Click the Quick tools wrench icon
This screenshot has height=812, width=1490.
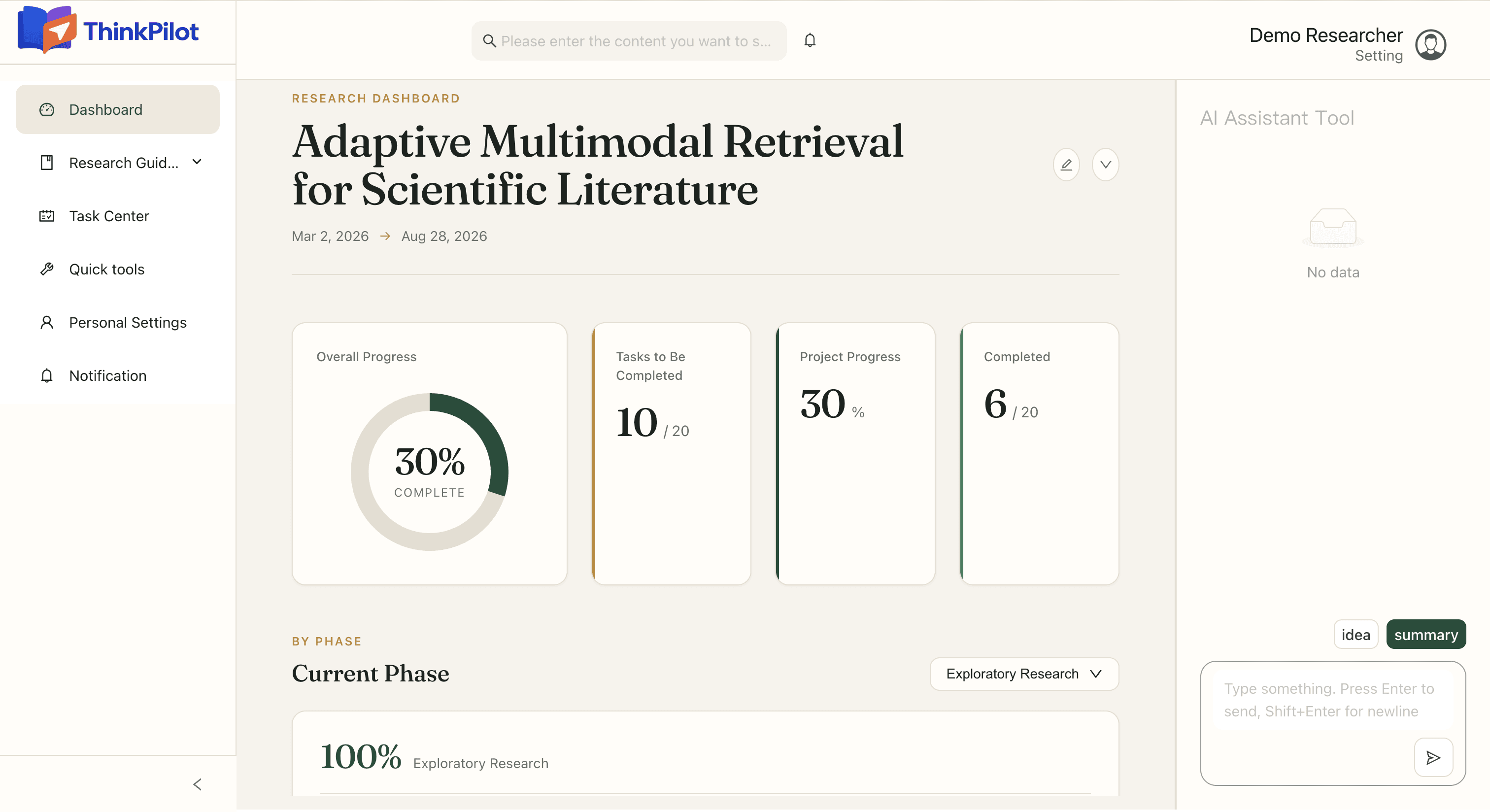47,269
